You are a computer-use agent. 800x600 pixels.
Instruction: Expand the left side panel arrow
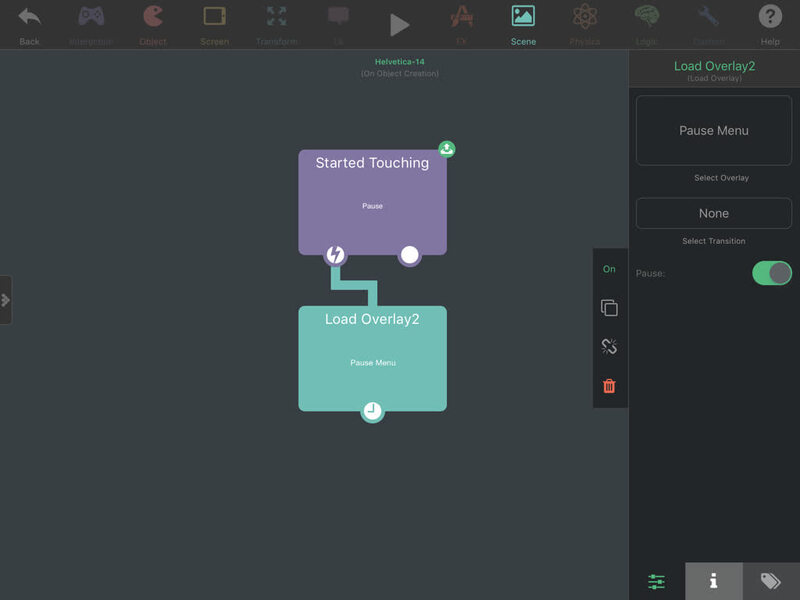coord(6,300)
